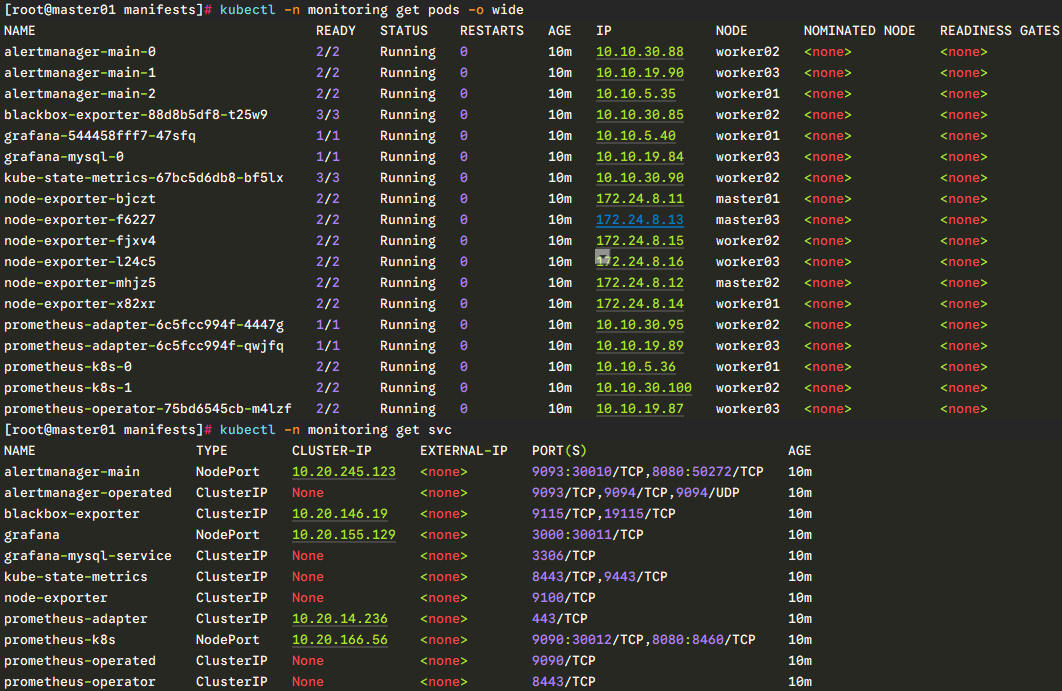1062x691 pixels.
Task: Open alertmanager-main cluster IP 10.20.245.123
Action: pos(343,472)
